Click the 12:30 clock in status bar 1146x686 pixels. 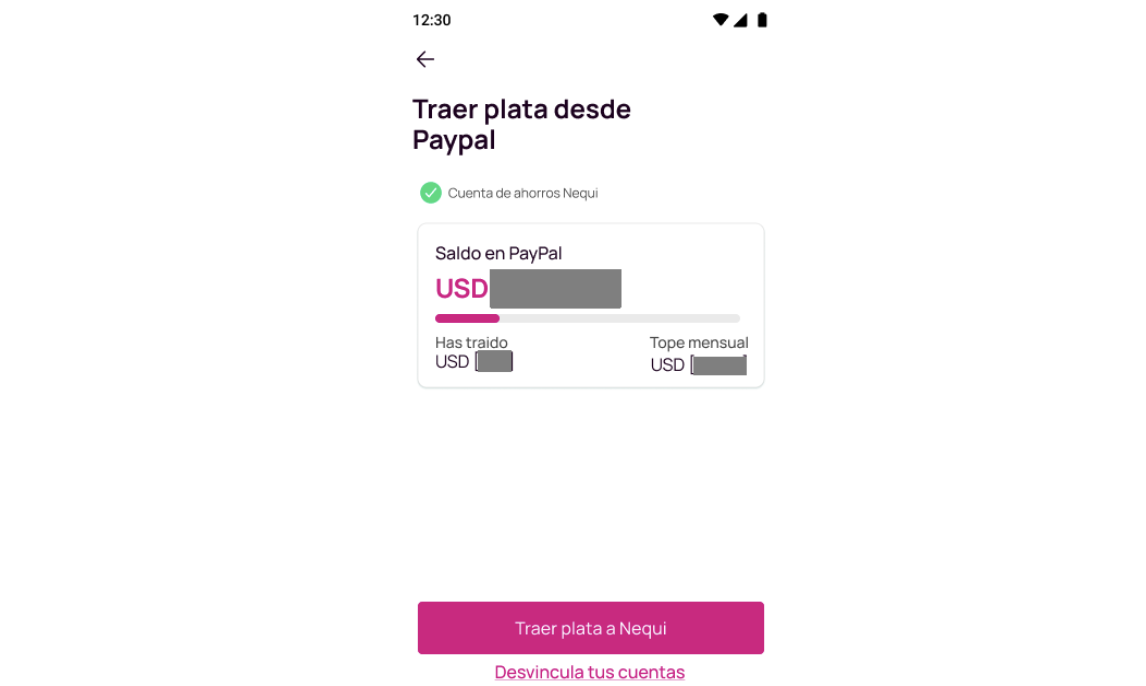[432, 20]
